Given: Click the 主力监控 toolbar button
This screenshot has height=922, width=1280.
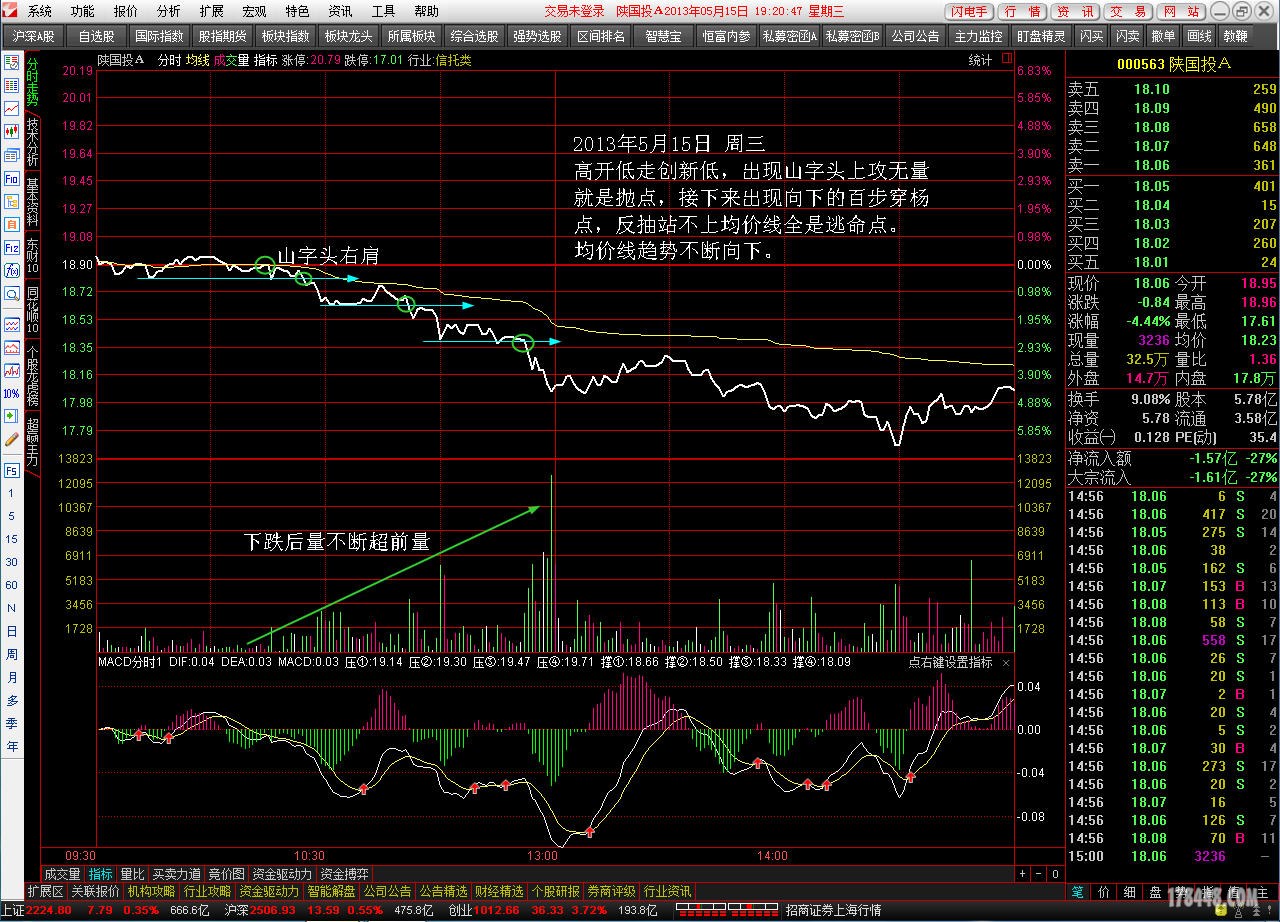Looking at the screenshot, I should click(x=978, y=36).
